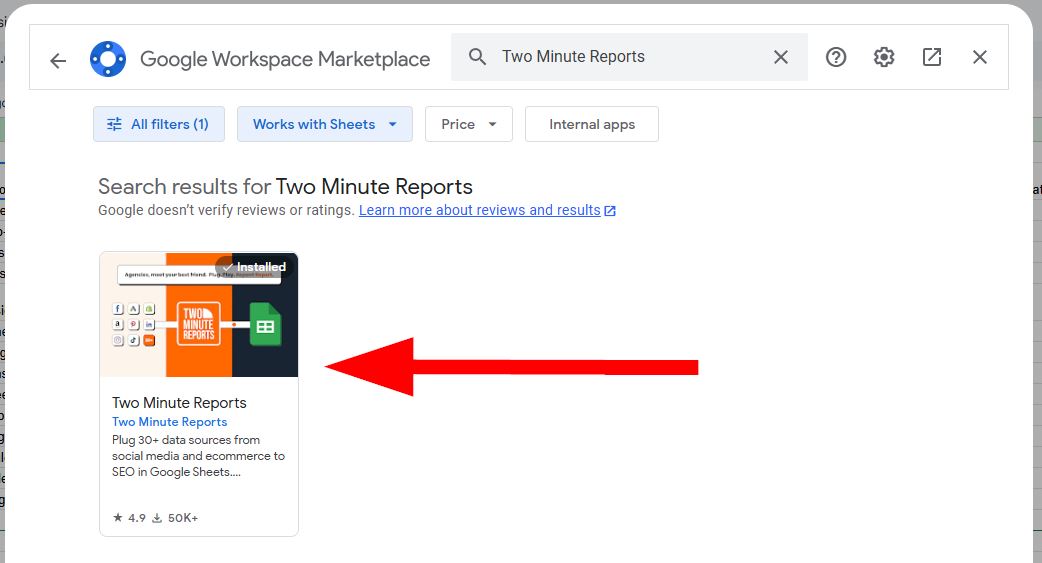The image size is (1042, 563).
Task: Close the Marketplace dialog
Action: tap(980, 57)
